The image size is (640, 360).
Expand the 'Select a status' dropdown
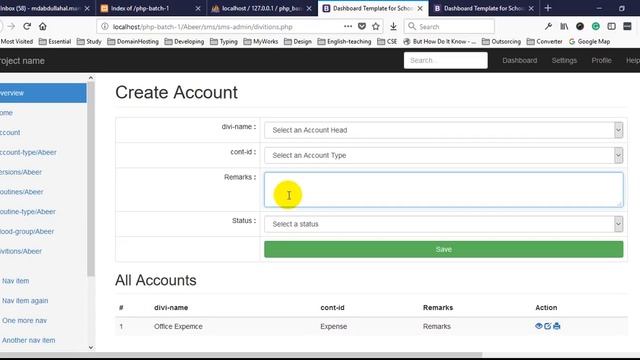(x=443, y=224)
